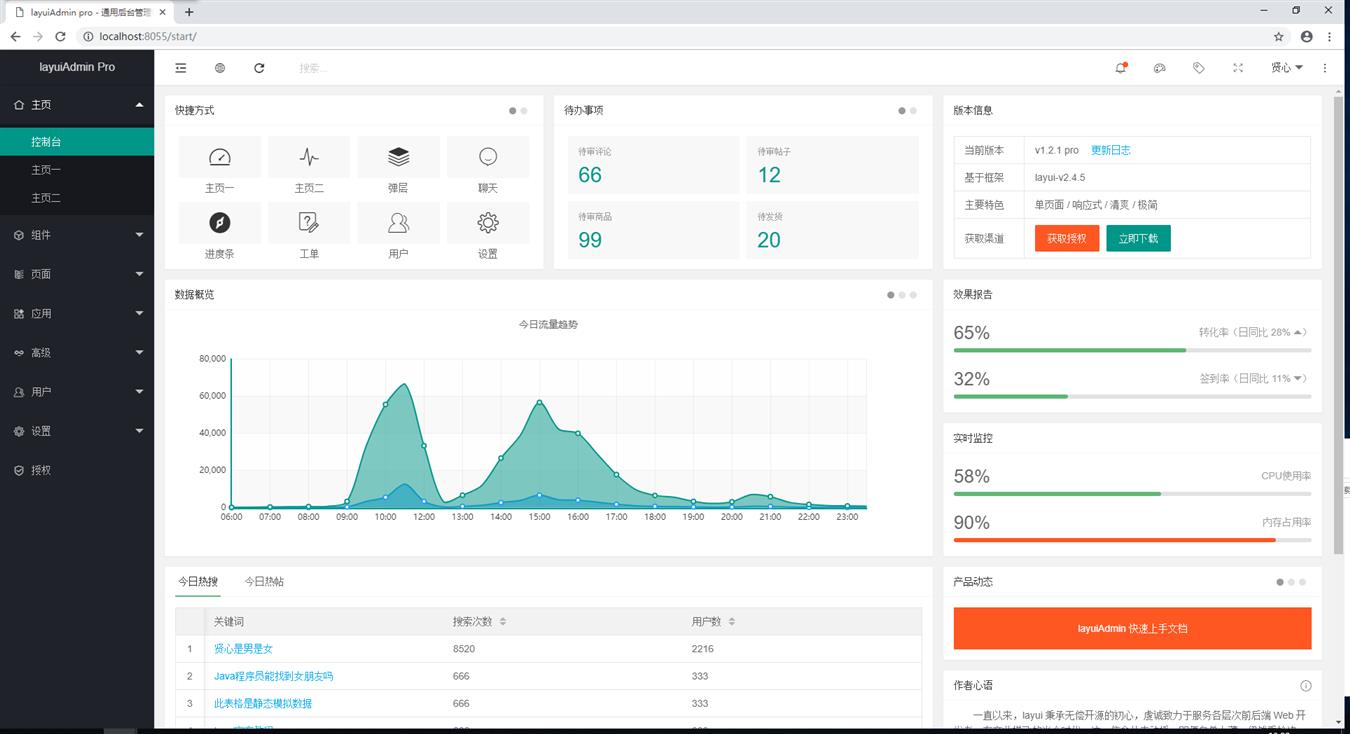The width and height of the screenshot is (1350, 734).
Task: Click the browser address bar
Action: click(670, 36)
